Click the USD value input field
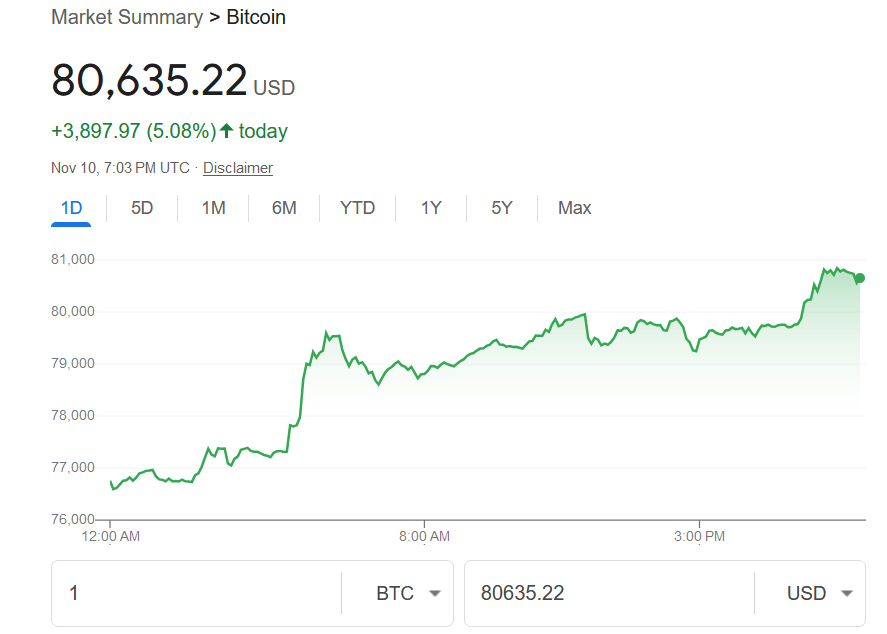Image resolution: width=887 pixels, height=634 pixels. (x=605, y=593)
